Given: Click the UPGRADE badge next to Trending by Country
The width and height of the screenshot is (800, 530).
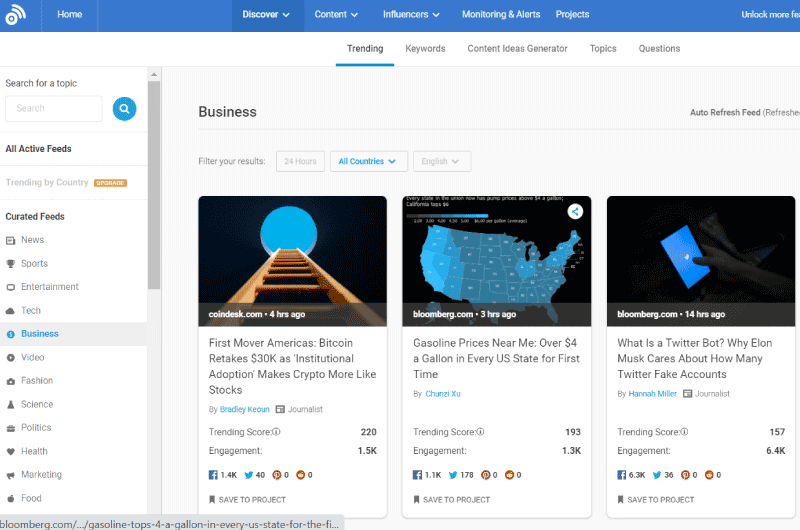Looking at the screenshot, I should [x=110, y=183].
